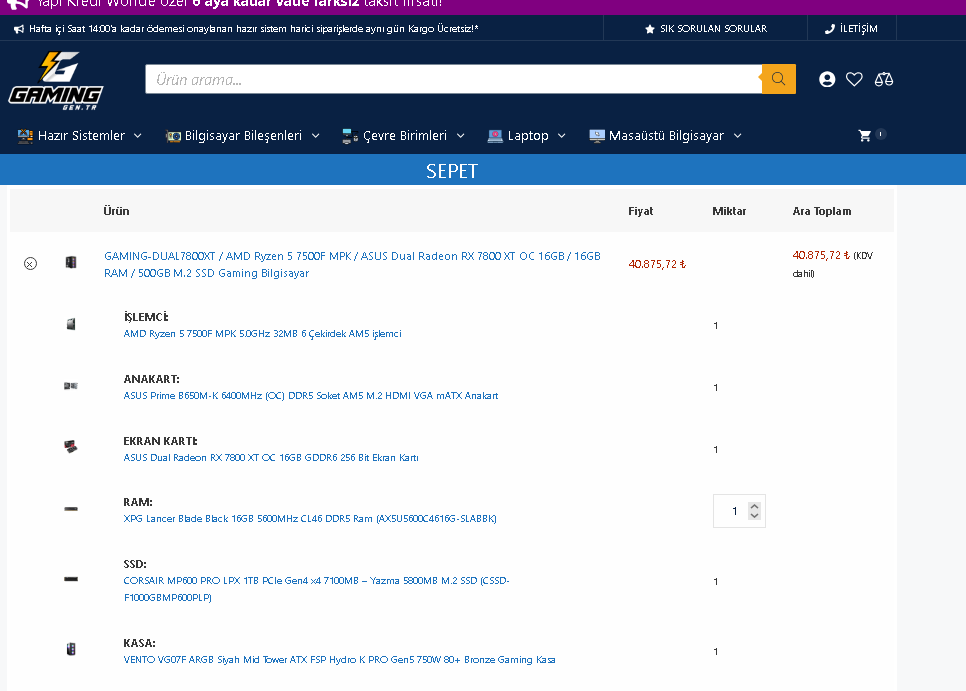Click the İşlemci processor thumbnail

point(71,324)
